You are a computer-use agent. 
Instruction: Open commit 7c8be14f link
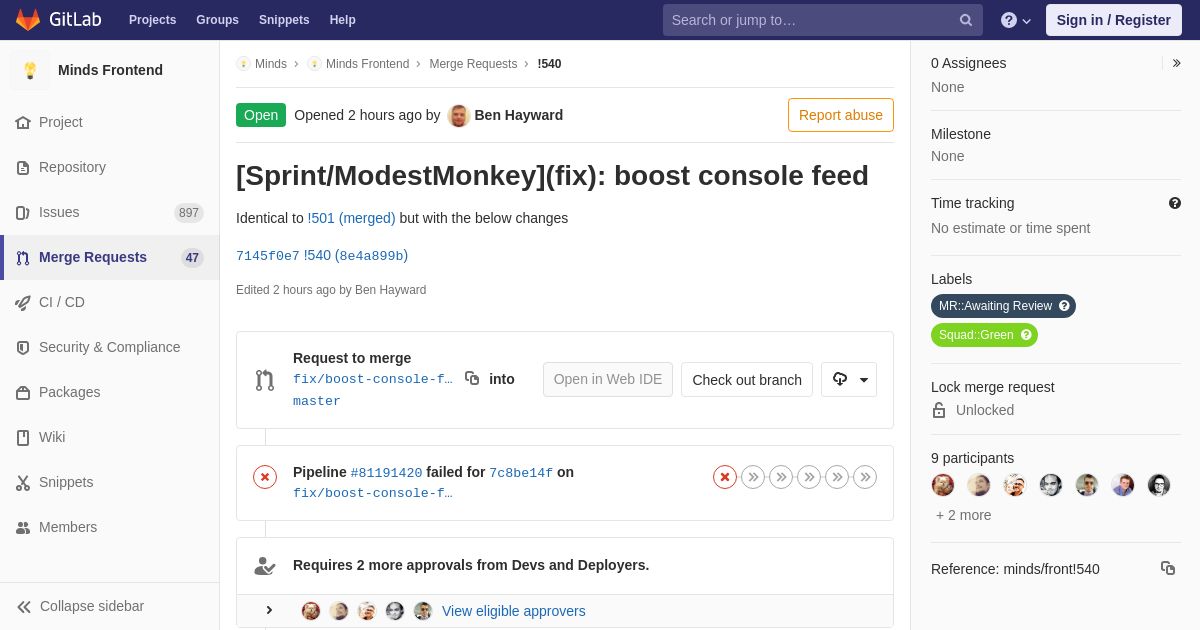pyautogui.click(x=521, y=473)
